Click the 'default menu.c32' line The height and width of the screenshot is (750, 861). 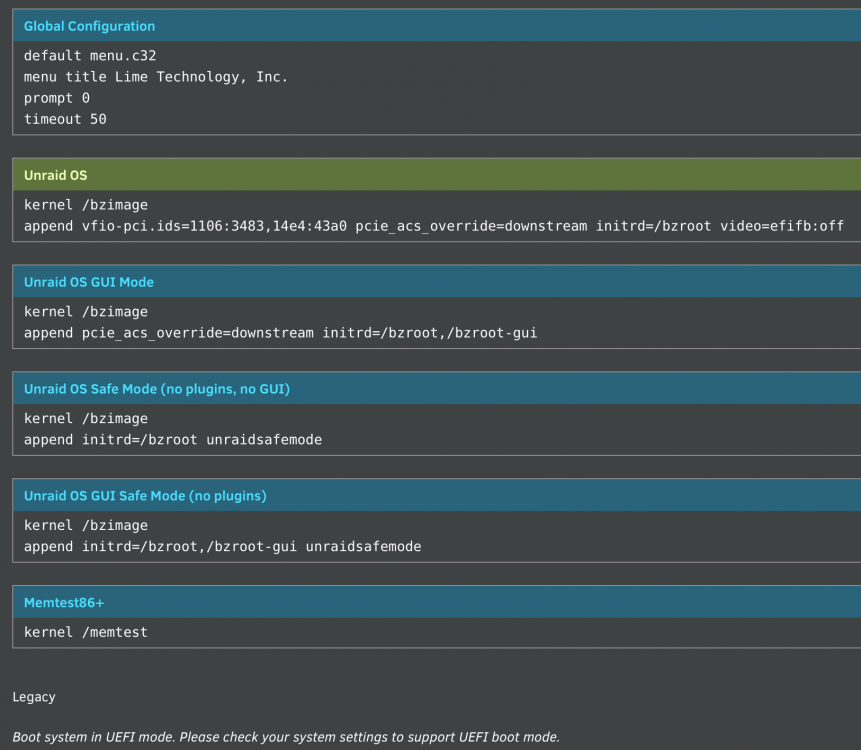click(90, 55)
